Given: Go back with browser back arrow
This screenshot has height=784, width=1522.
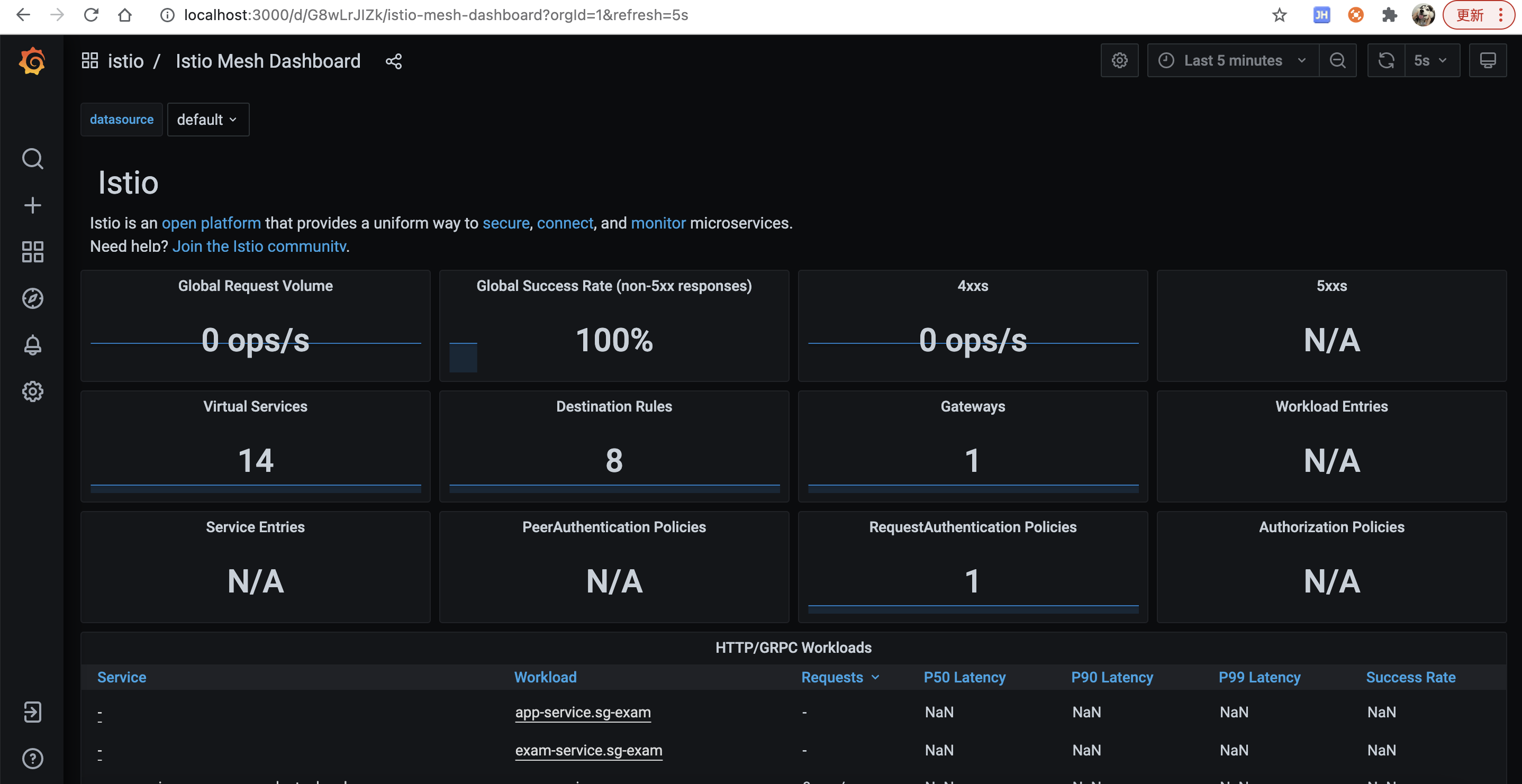Looking at the screenshot, I should coord(23,15).
